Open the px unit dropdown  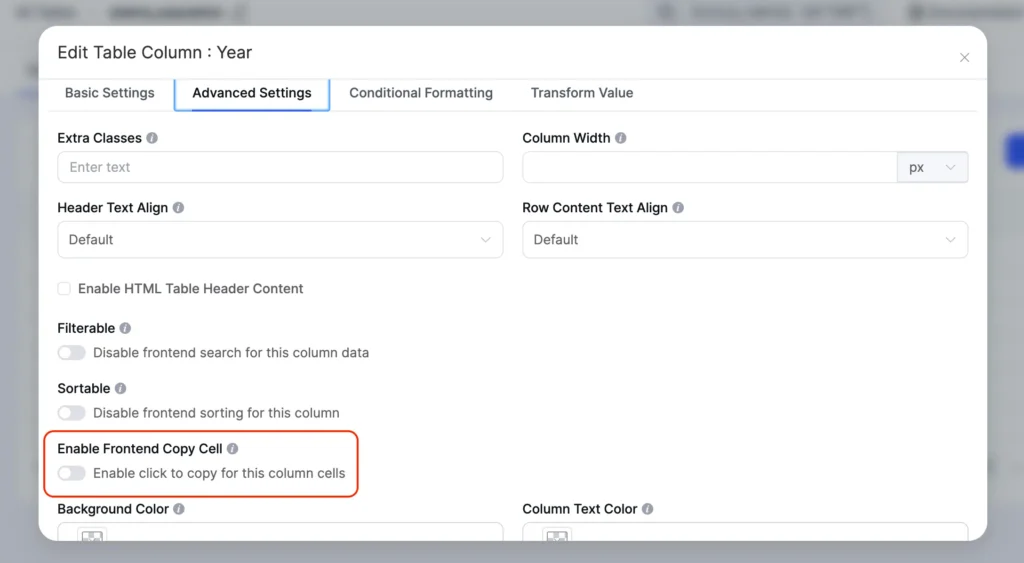(x=932, y=167)
